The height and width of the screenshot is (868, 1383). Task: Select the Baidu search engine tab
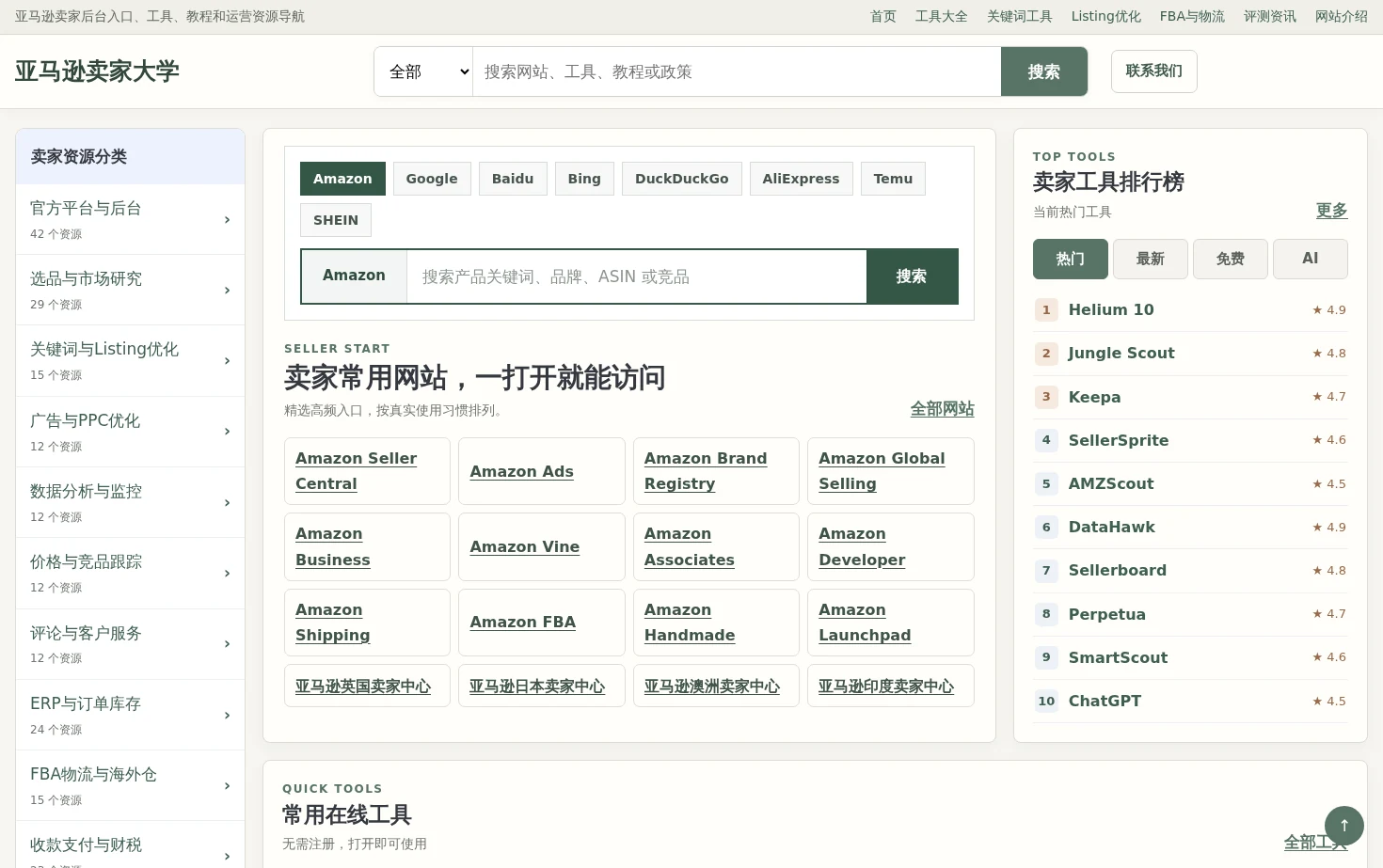[513, 179]
